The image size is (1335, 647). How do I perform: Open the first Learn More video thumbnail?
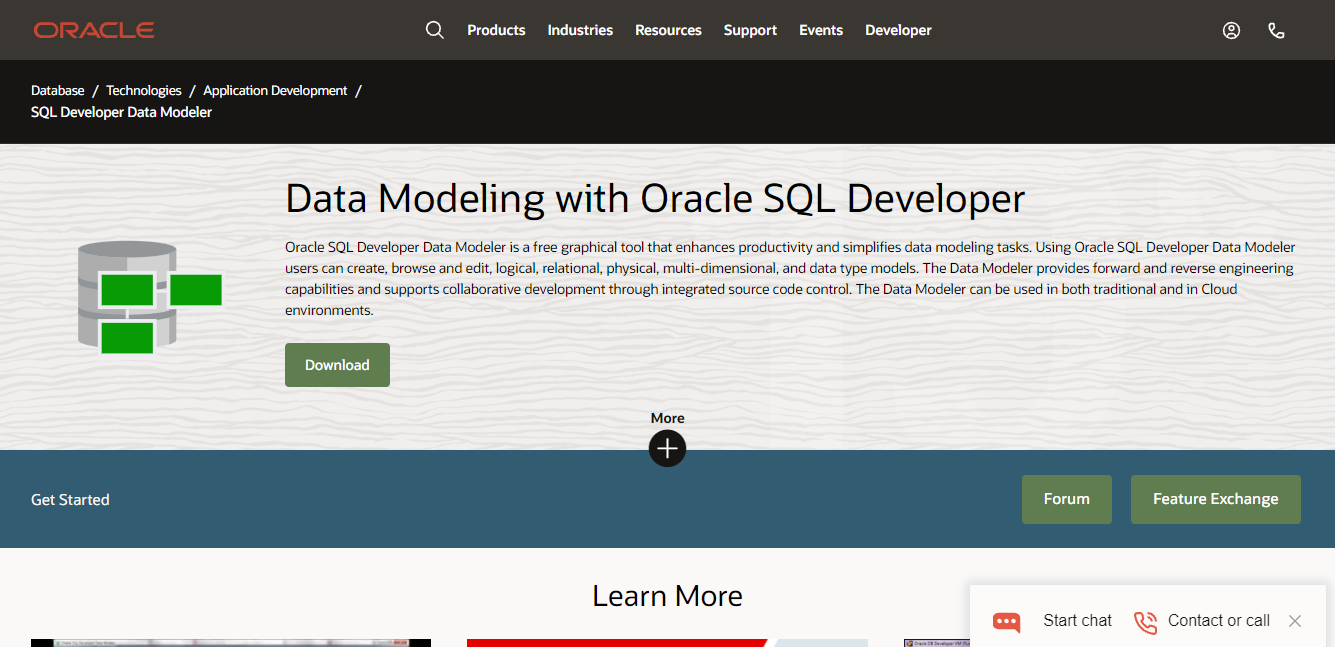coord(231,643)
